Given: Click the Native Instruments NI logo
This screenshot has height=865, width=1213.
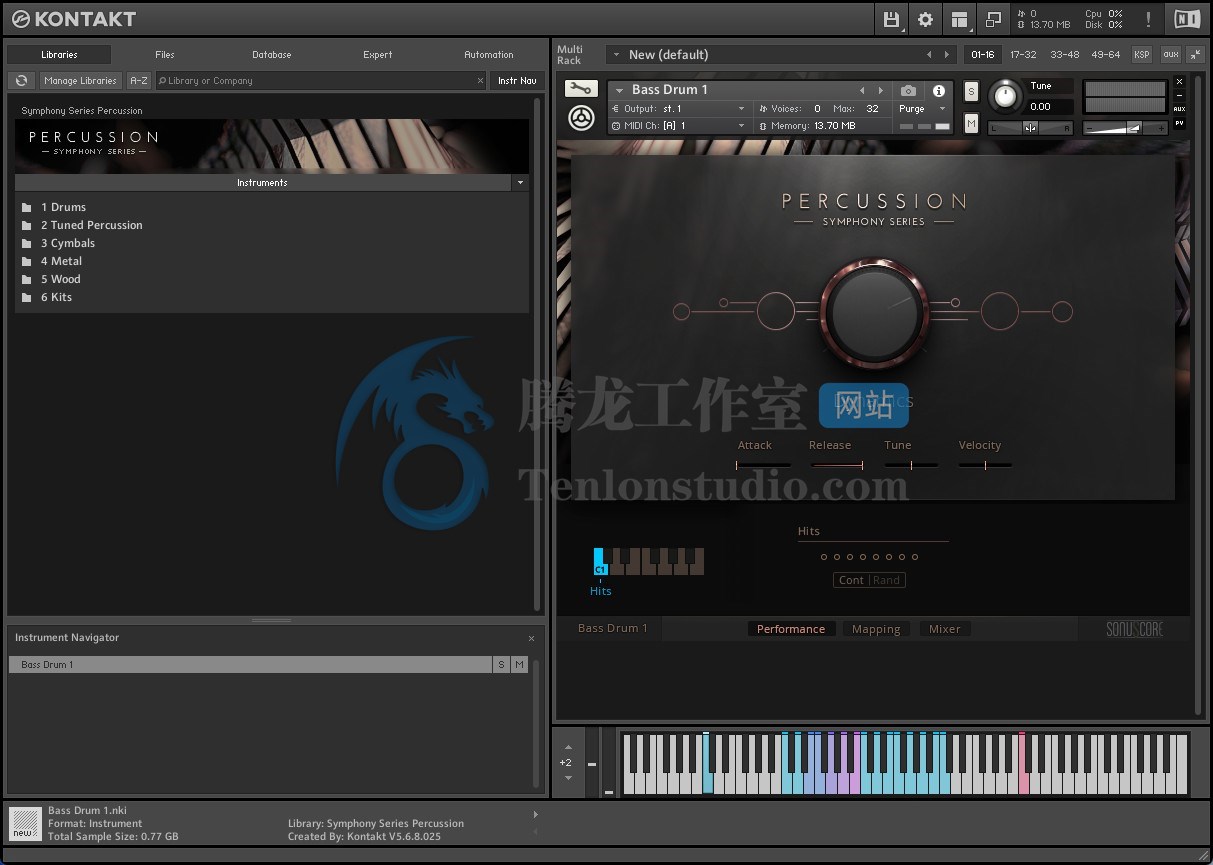Looking at the screenshot, I should [x=1187, y=19].
